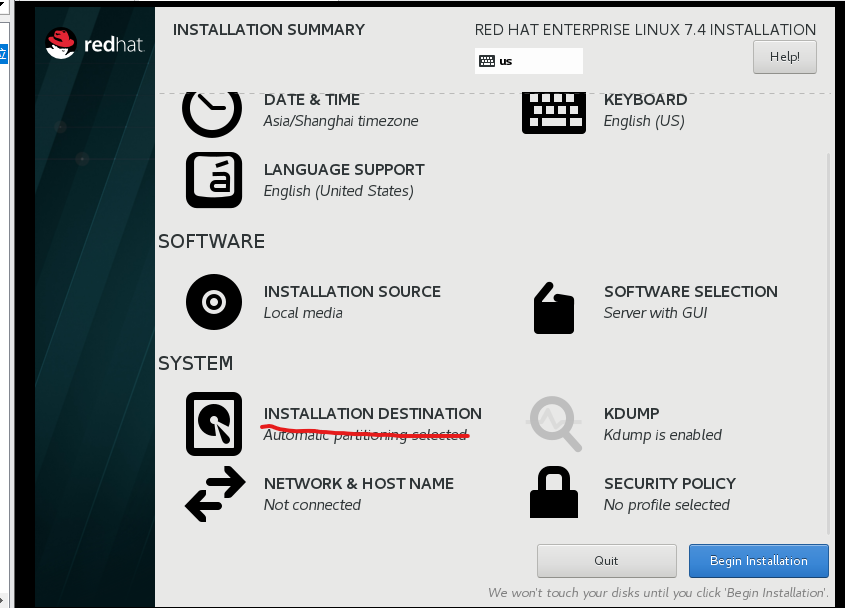
Task: Open Date & Time clock icon
Action: (x=212, y=114)
